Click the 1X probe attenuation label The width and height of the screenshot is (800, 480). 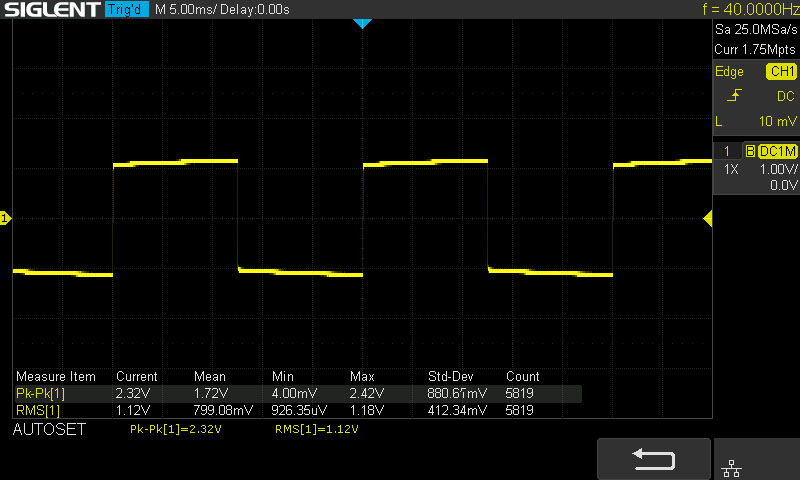(x=731, y=169)
